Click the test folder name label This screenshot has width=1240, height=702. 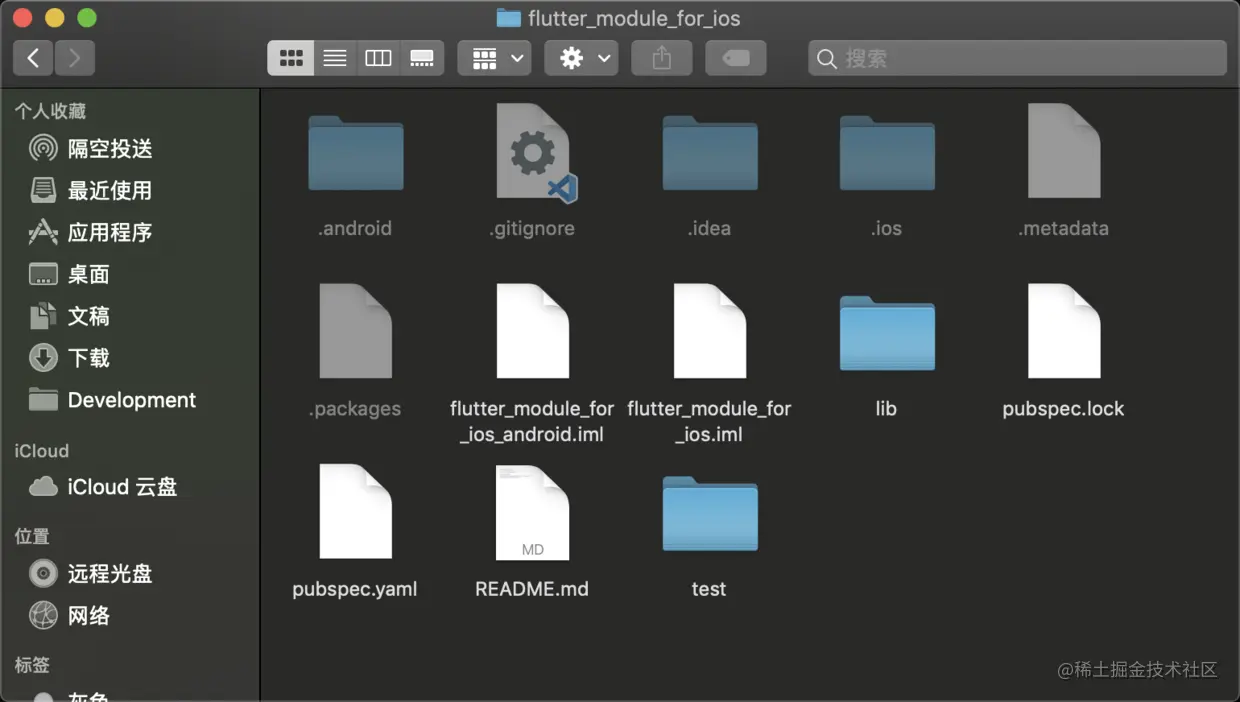pos(709,589)
